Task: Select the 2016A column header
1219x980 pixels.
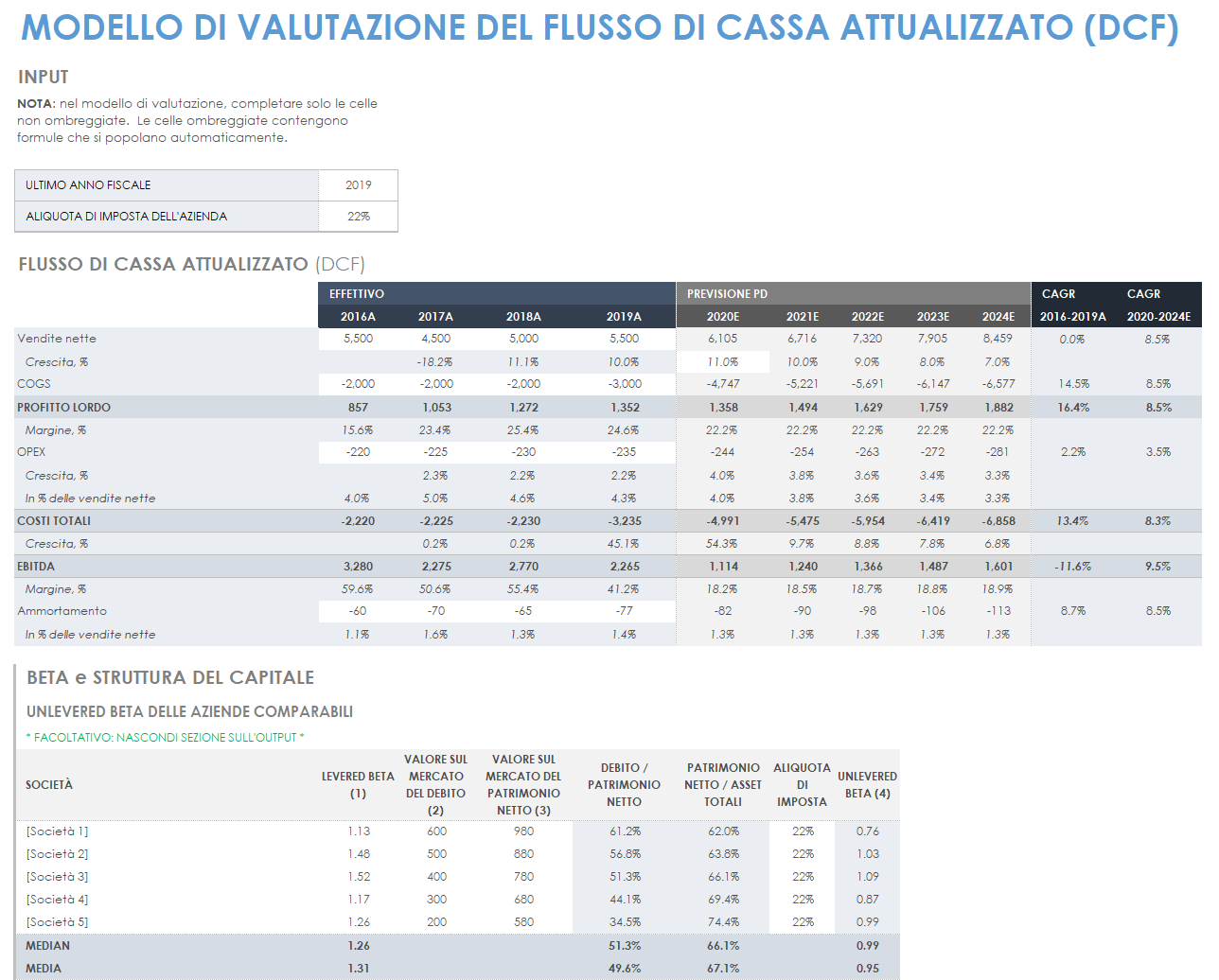Action: tap(358, 317)
